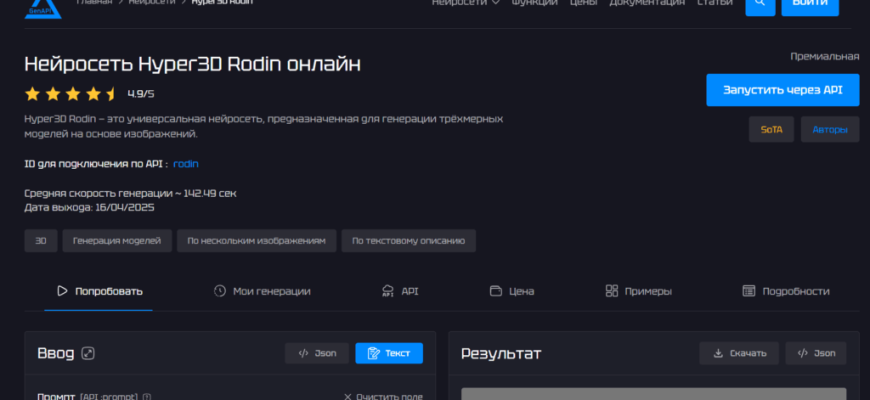Click the GenAPI logo icon
Viewport: 870px width, 400px height.
pos(42,8)
